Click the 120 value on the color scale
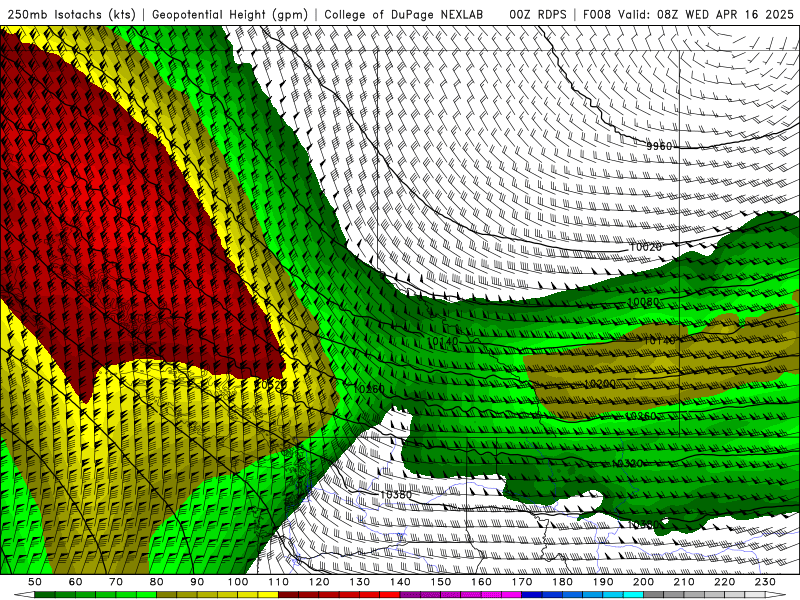 [x=319, y=582]
